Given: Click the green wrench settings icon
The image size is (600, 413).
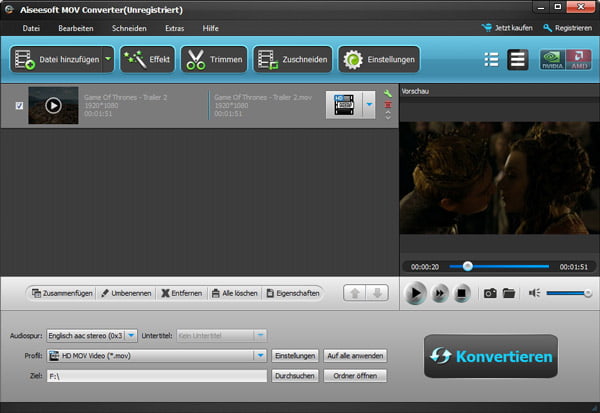Looking at the screenshot, I should tap(388, 93).
